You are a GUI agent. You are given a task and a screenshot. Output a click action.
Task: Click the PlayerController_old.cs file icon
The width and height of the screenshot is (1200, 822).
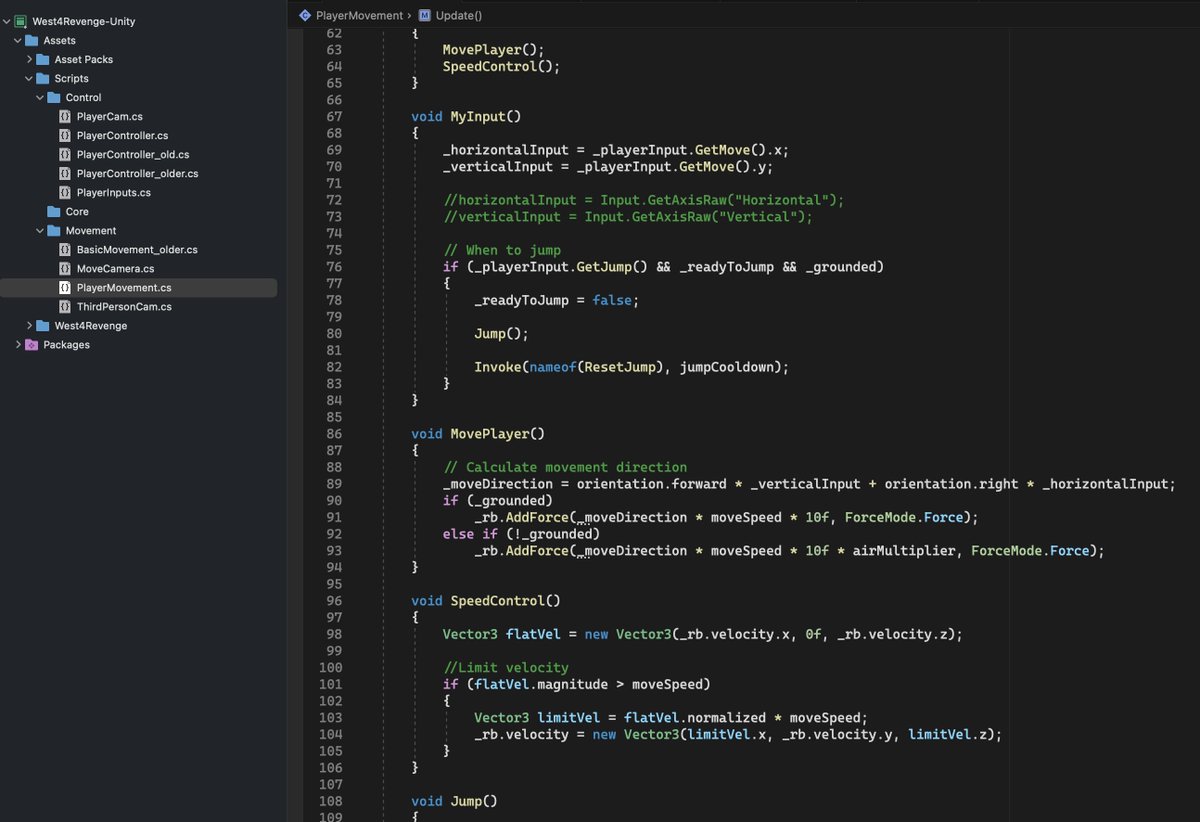(65, 154)
